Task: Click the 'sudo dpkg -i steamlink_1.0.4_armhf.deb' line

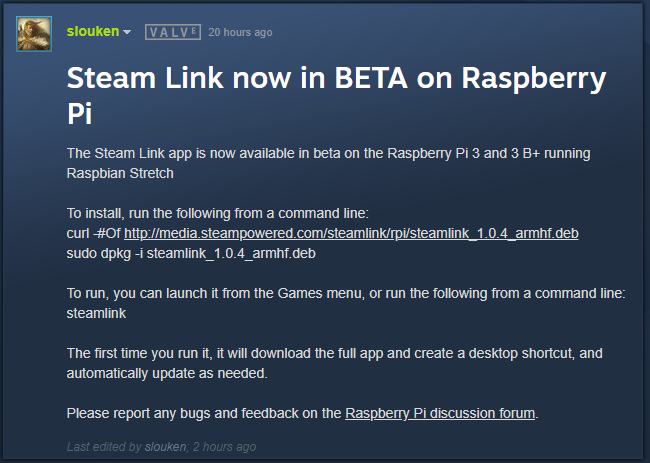Action: tap(191, 253)
